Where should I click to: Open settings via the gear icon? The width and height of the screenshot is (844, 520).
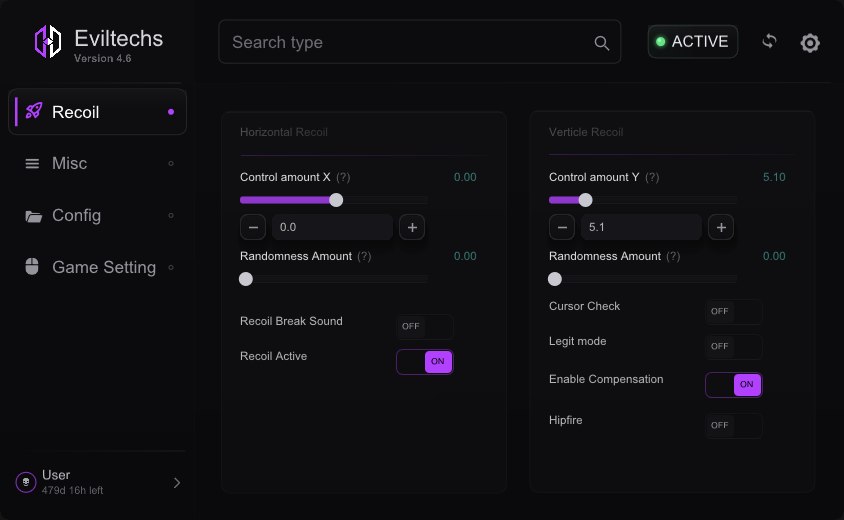click(x=810, y=43)
